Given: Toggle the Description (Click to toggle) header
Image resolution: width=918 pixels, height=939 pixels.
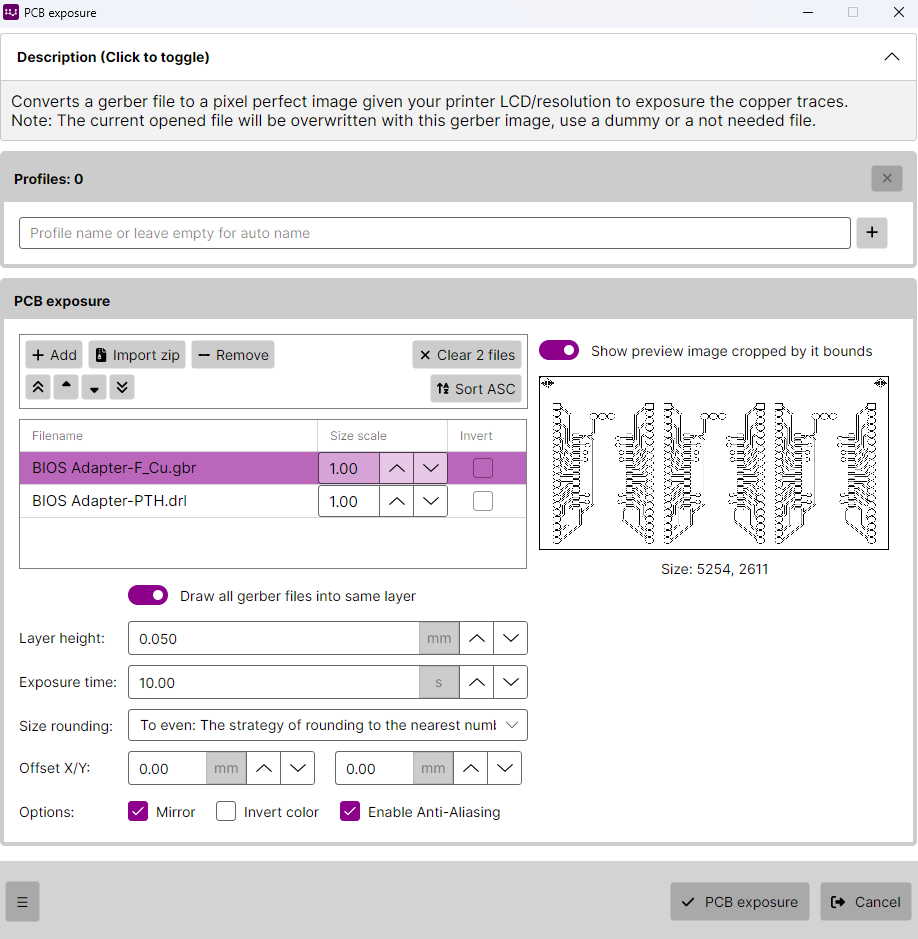Looking at the screenshot, I should 458,57.
